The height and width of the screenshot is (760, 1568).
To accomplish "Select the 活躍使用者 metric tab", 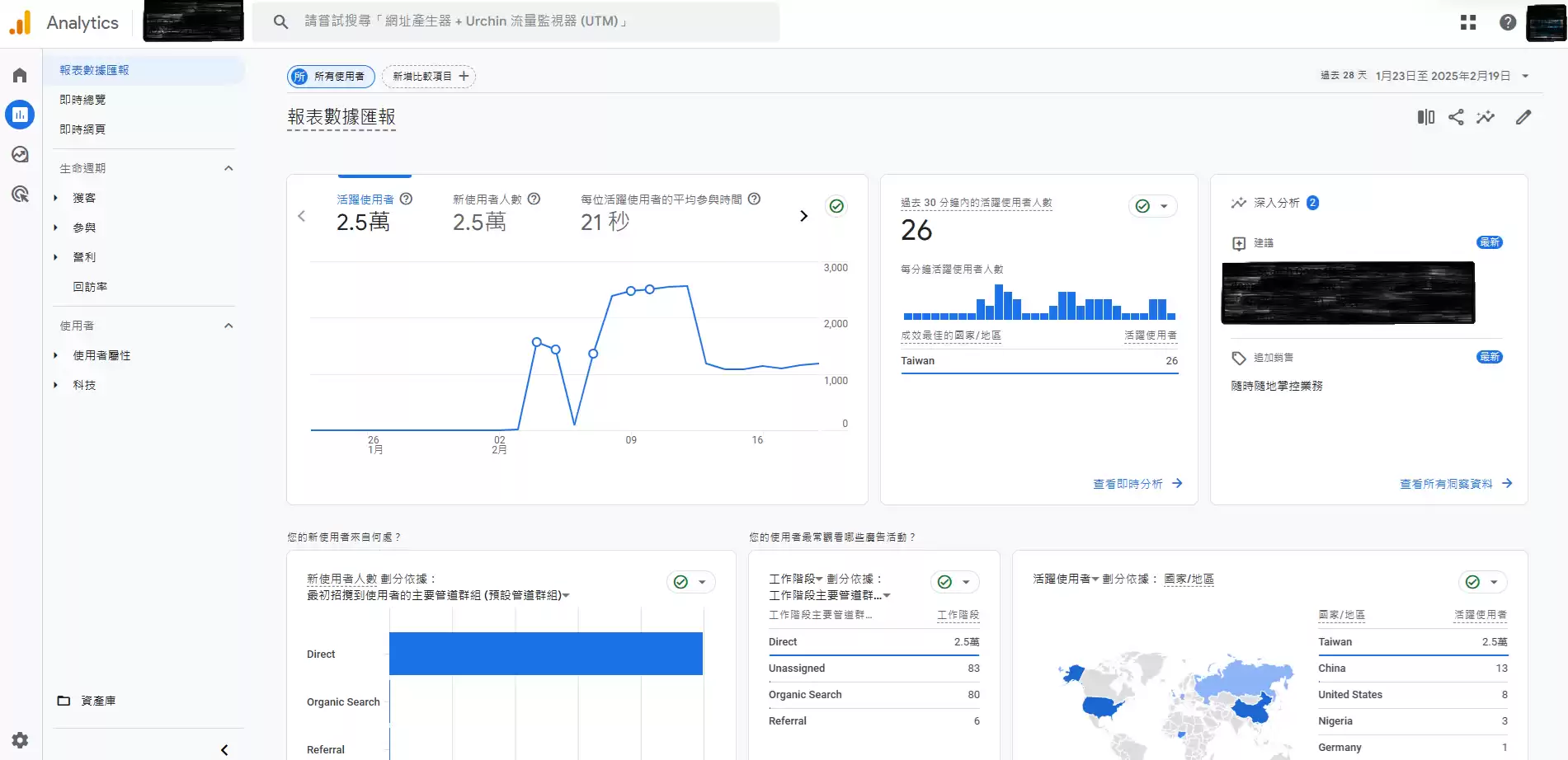I will pos(374,212).
